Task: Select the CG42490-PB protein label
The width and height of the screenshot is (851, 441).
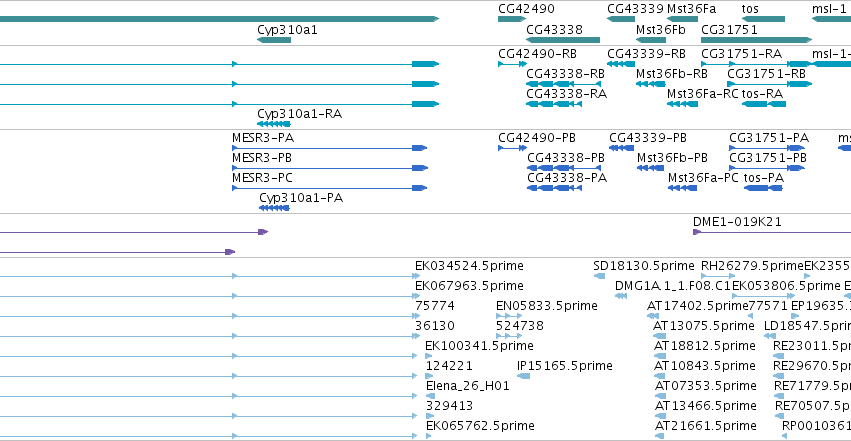Action: [537, 138]
